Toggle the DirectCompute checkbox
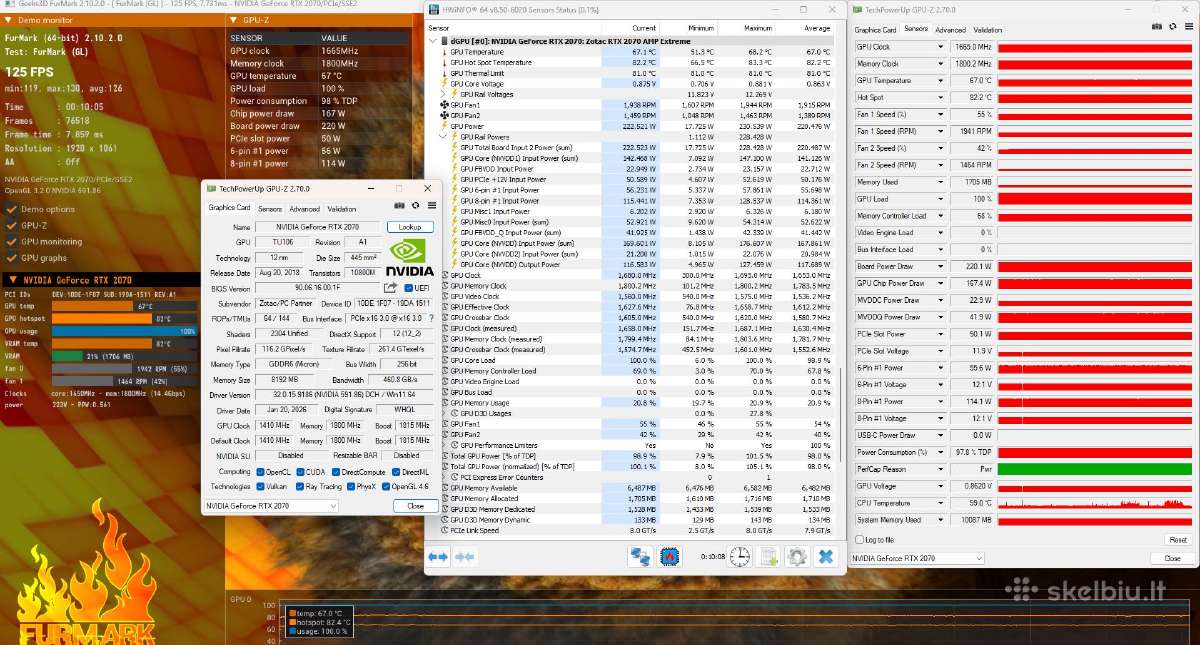Screen dimensions: 1200x645 [x=337, y=471]
